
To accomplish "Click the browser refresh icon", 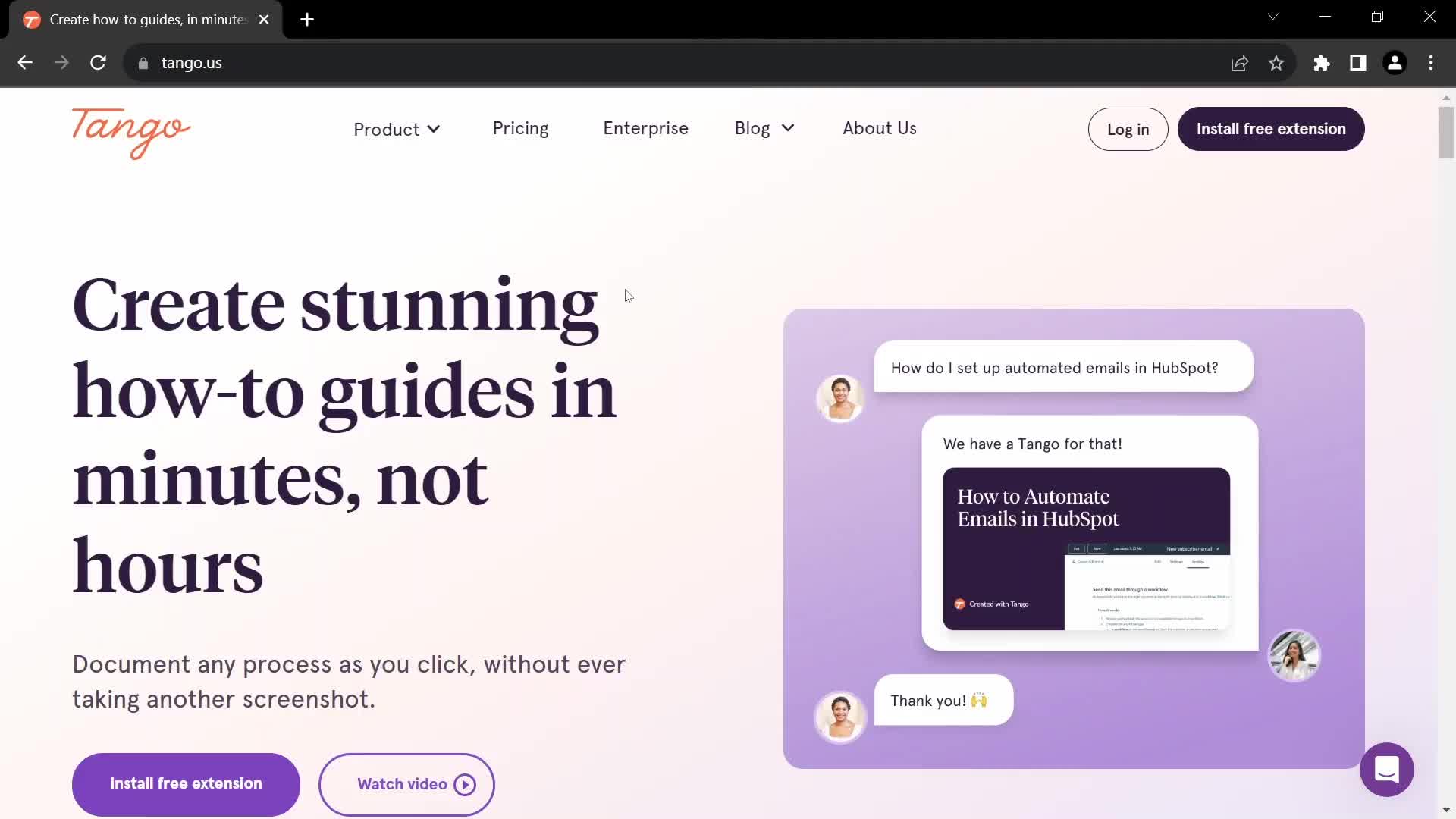I will pyautogui.click(x=98, y=62).
